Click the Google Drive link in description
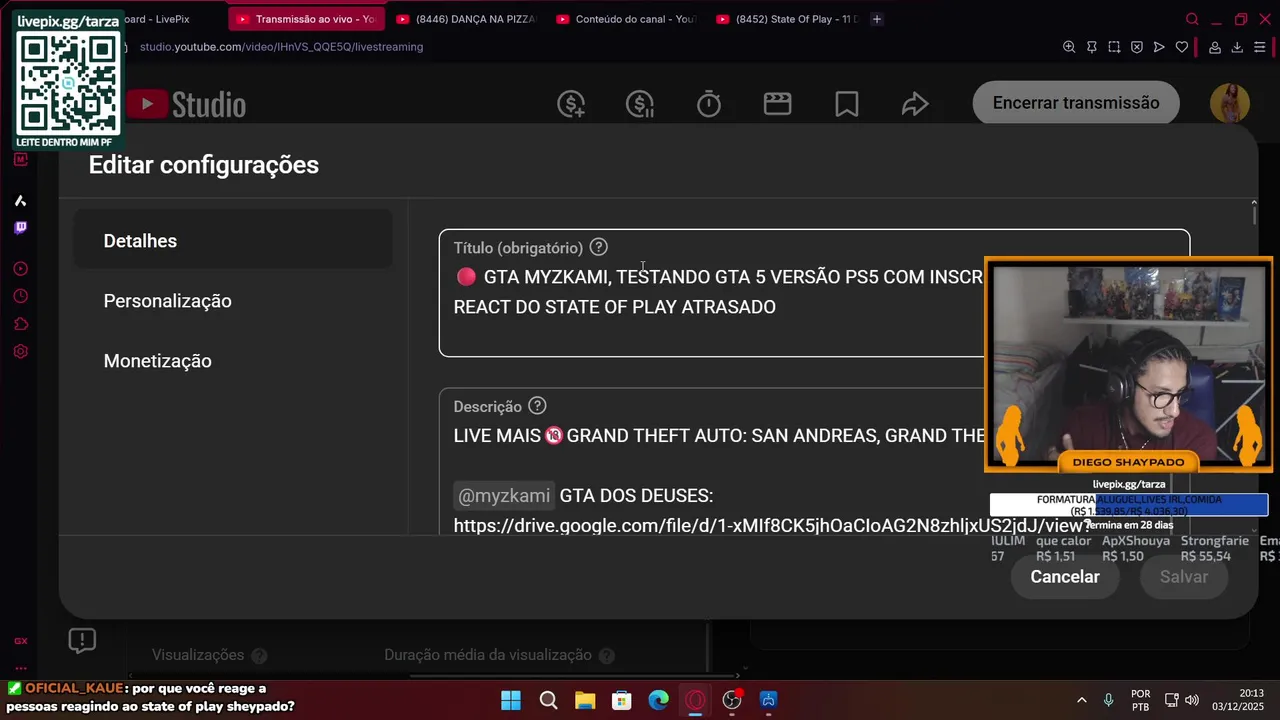1280x720 pixels. coord(770,526)
